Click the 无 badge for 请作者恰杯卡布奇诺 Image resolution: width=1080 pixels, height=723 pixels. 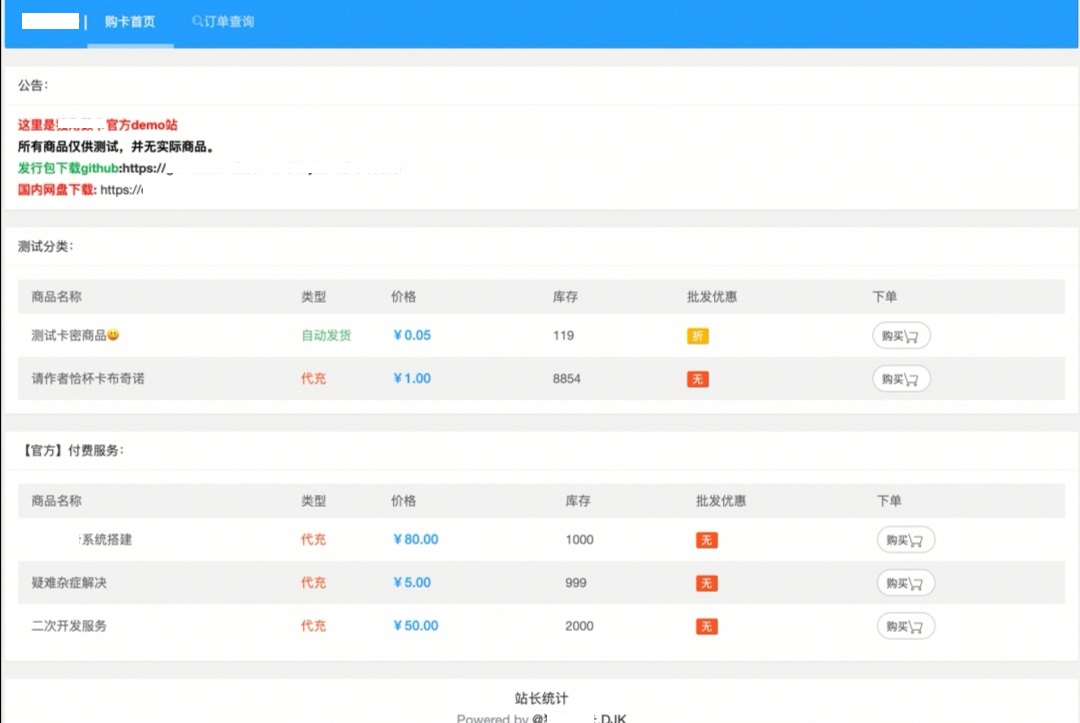click(696, 379)
